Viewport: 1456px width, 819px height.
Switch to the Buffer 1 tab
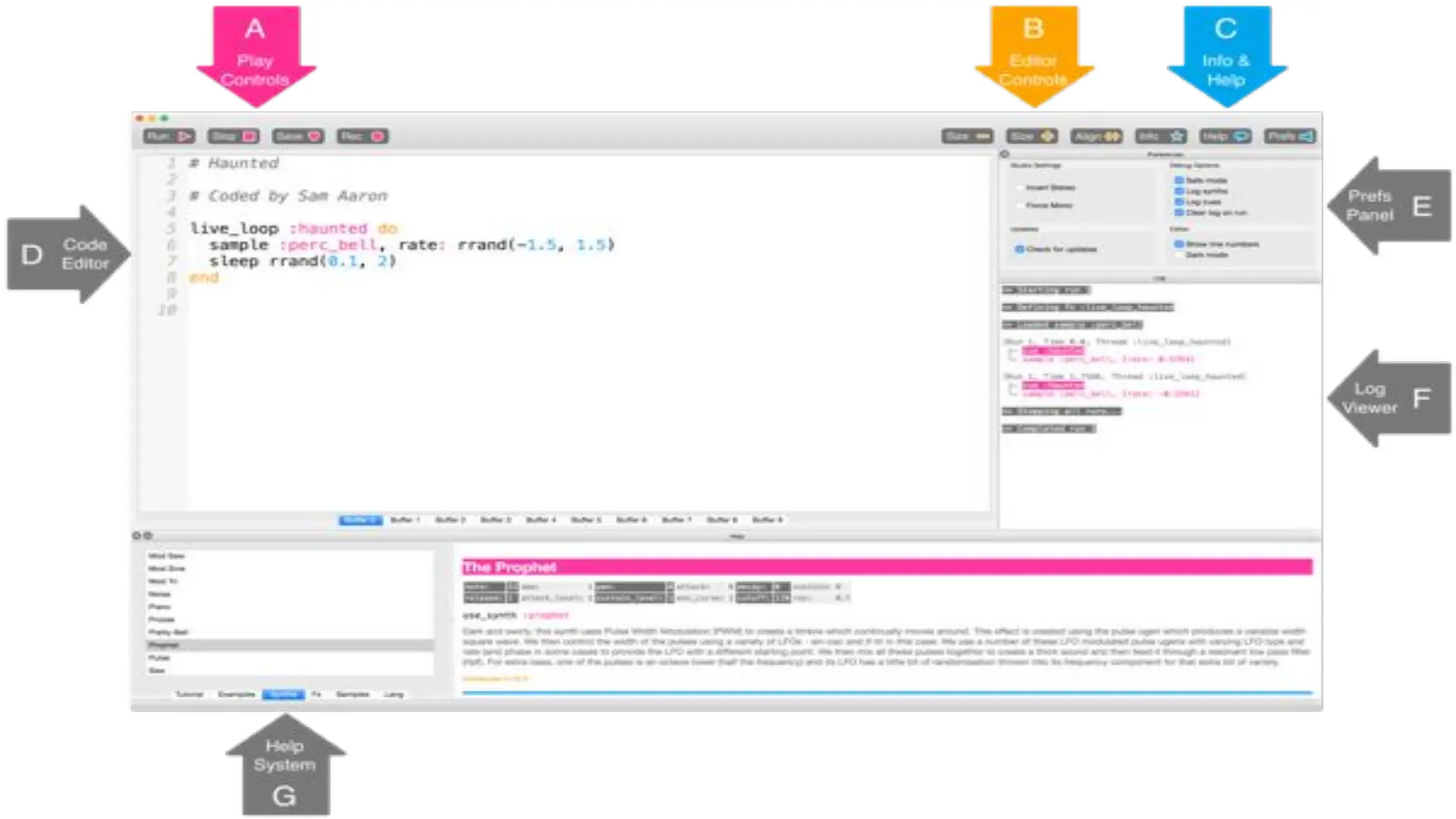pos(405,520)
